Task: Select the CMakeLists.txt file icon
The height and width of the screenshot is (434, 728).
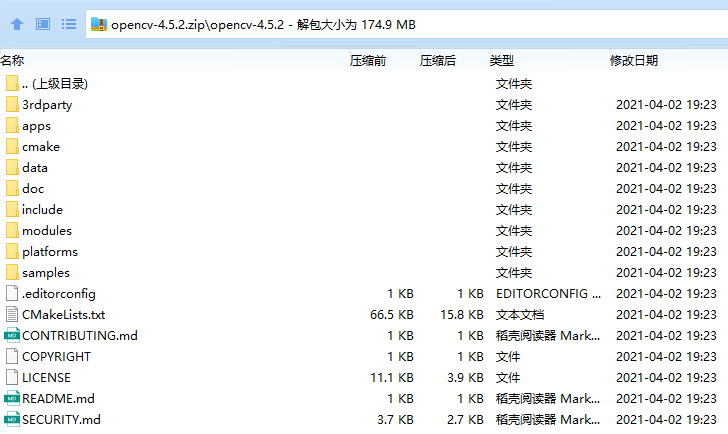Action: 12,314
